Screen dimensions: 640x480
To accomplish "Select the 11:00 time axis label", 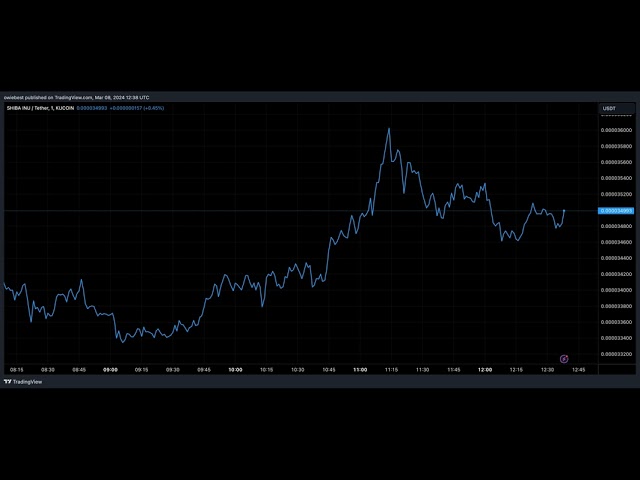I will (x=359, y=369).
